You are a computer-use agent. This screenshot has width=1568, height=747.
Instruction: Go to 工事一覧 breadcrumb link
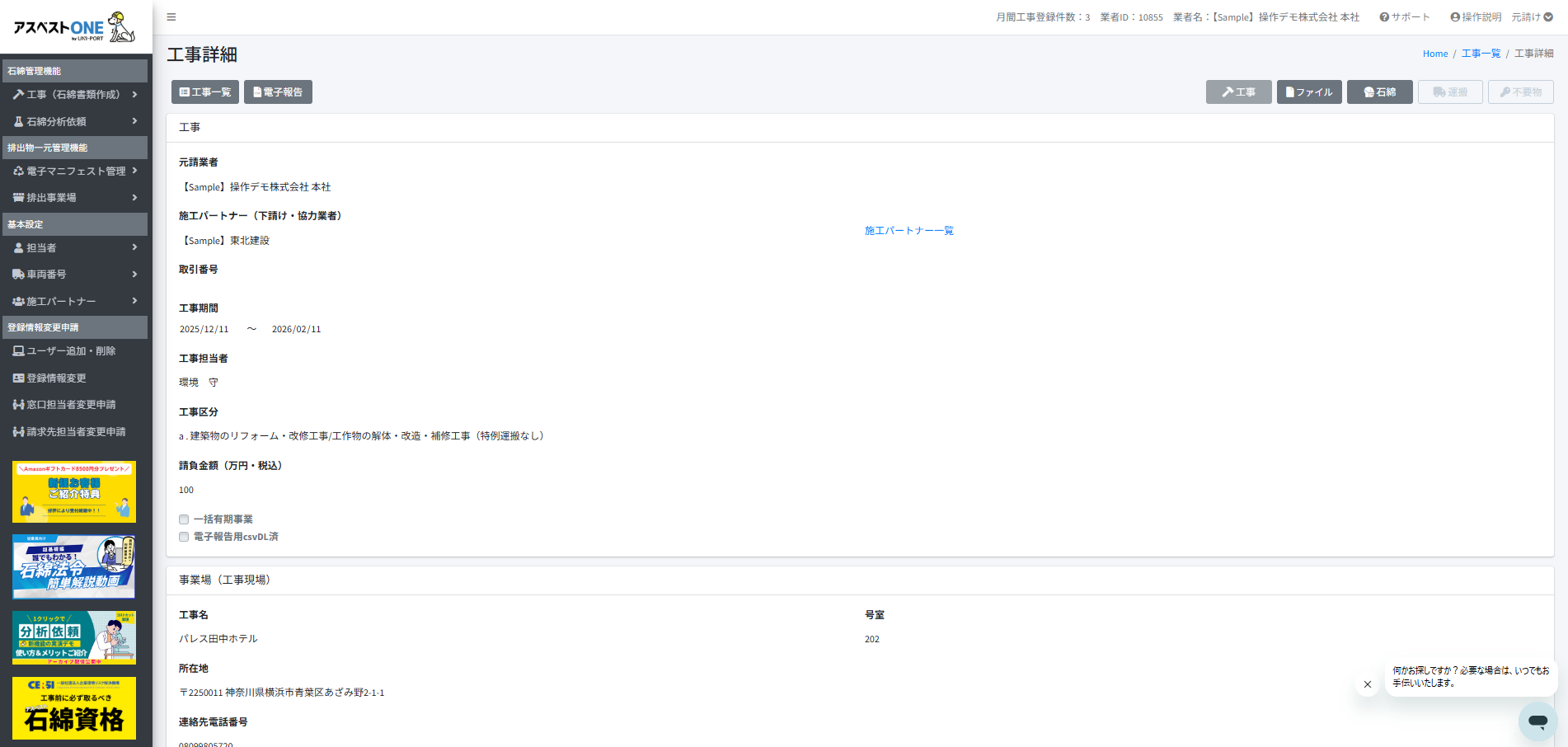1481,54
